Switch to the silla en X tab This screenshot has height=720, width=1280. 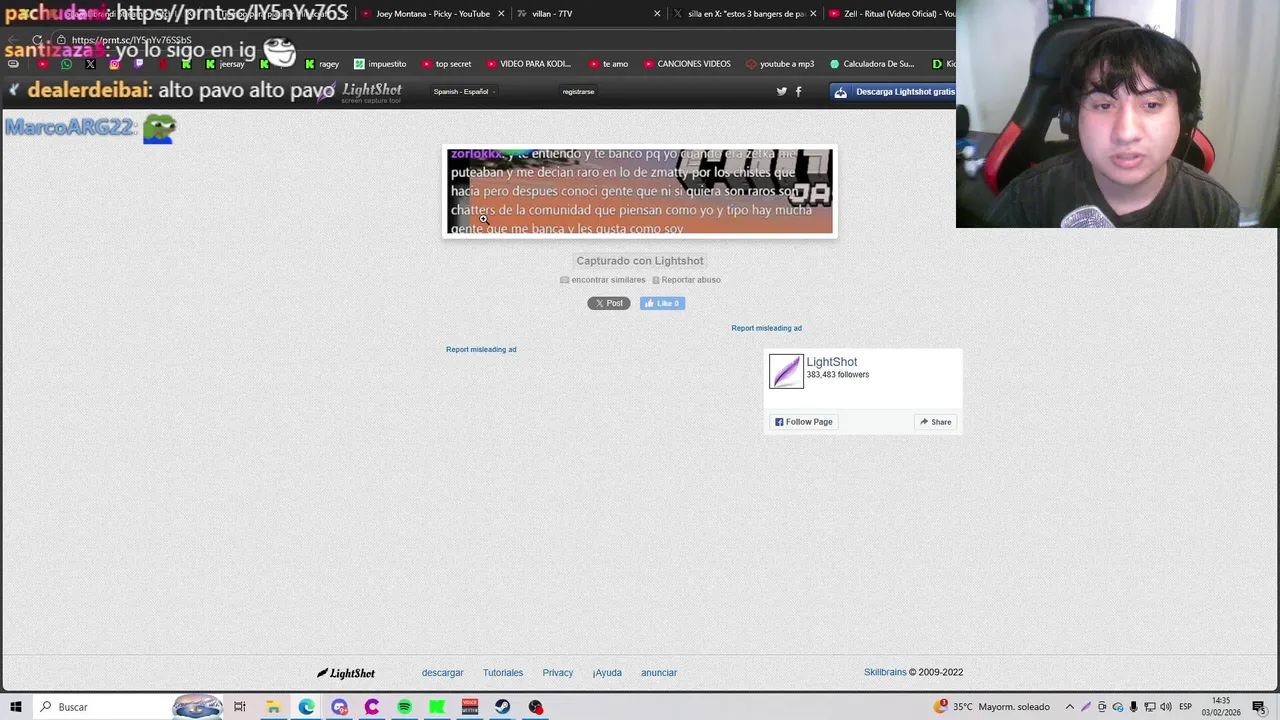(740, 14)
